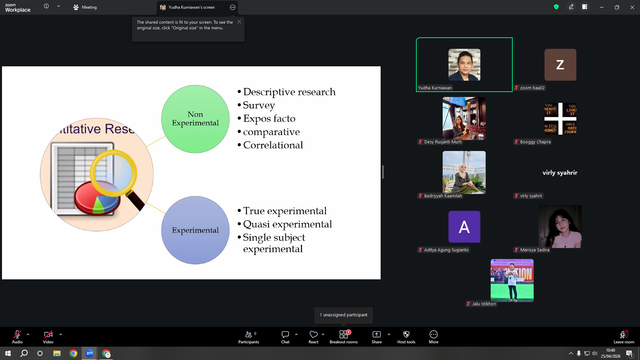Select Marisya Sadira's video tile
This screenshot has width=640, height=360.
pos(560,227)
